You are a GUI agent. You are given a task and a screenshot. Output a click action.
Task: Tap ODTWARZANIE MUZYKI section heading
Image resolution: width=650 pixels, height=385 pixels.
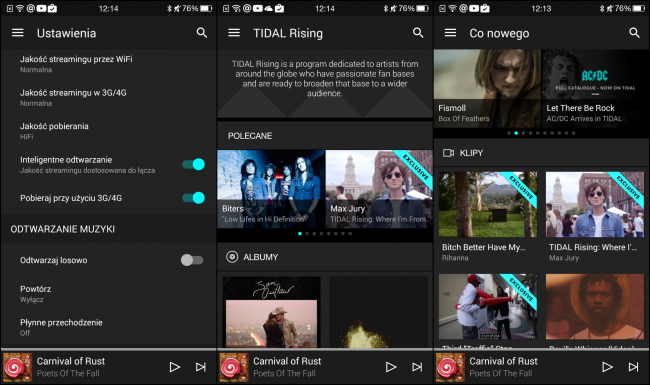(63, 229)
